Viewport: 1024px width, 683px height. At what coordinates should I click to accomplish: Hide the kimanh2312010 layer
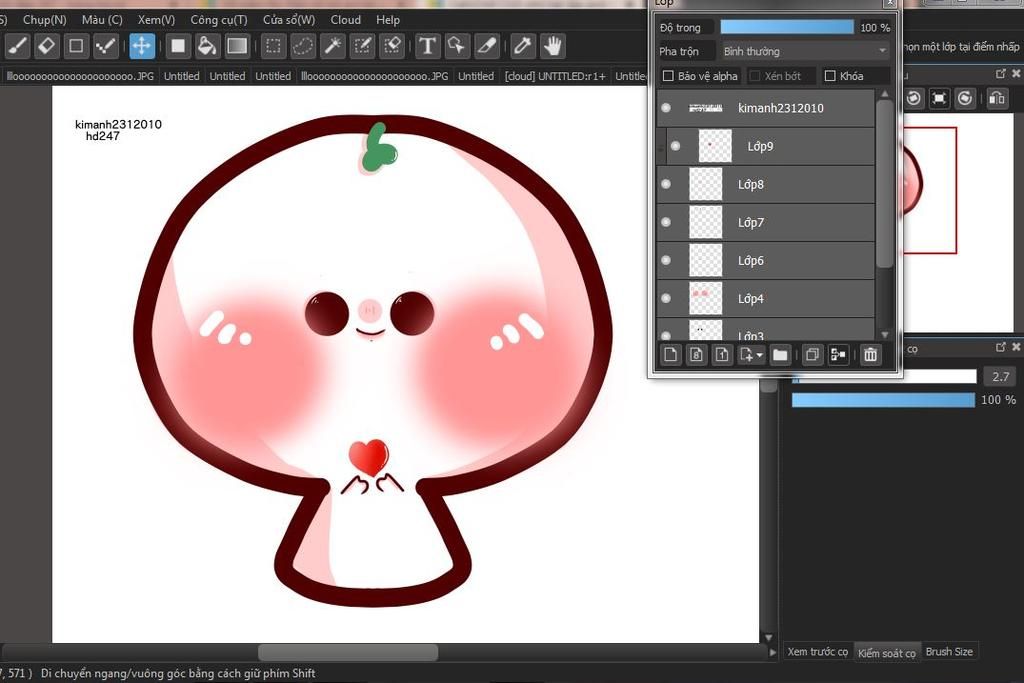click(665, 108)
